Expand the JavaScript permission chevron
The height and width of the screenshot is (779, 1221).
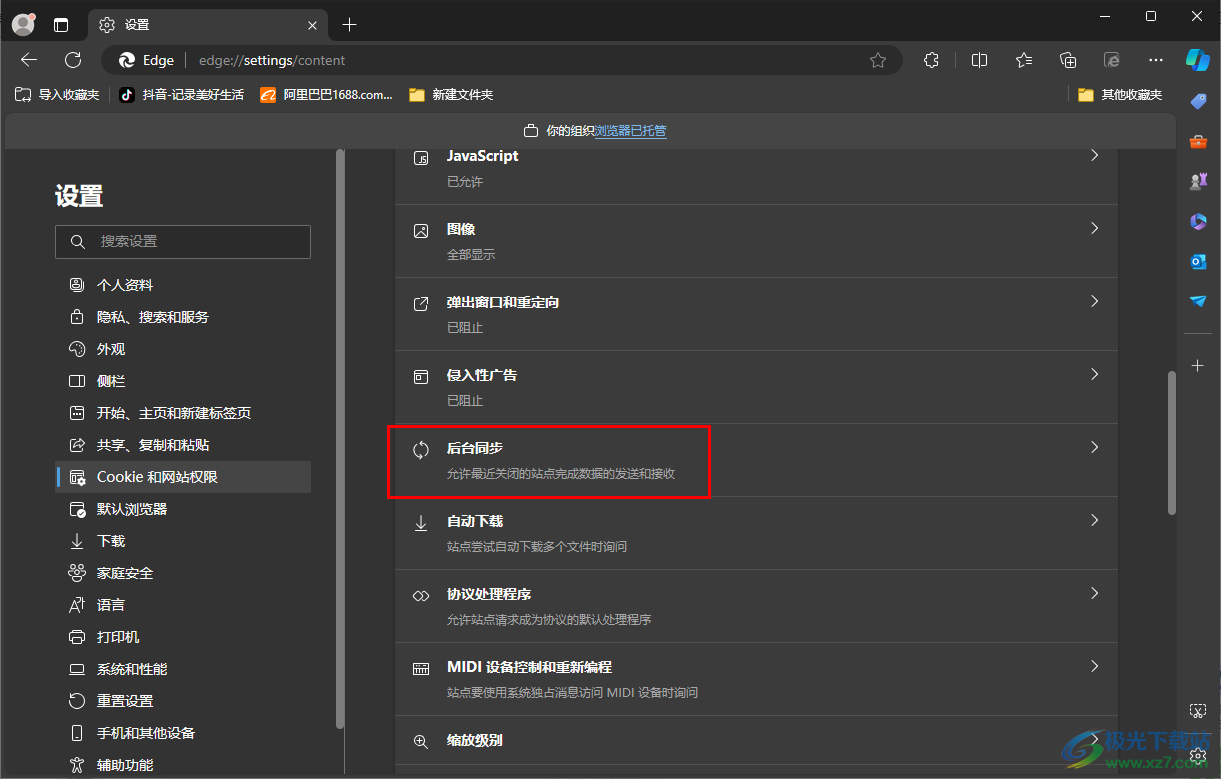tap(1094, 156)
